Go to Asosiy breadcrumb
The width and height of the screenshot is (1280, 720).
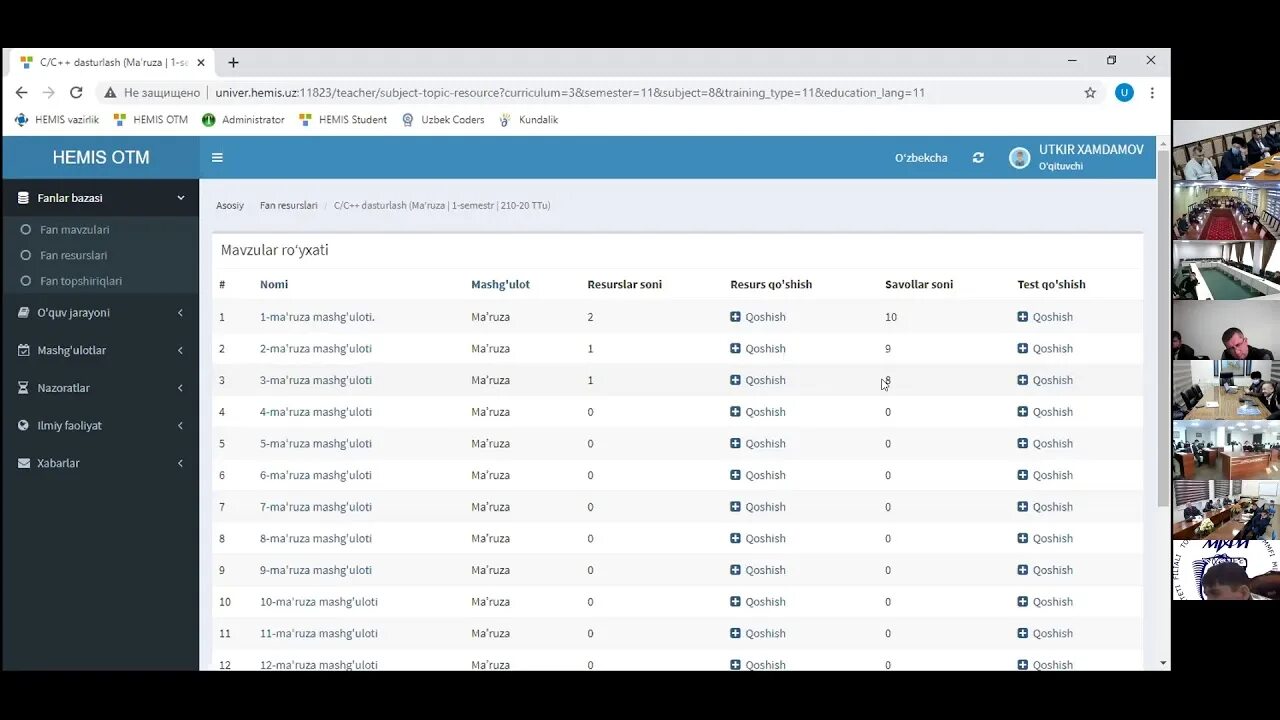click(230, 205)
